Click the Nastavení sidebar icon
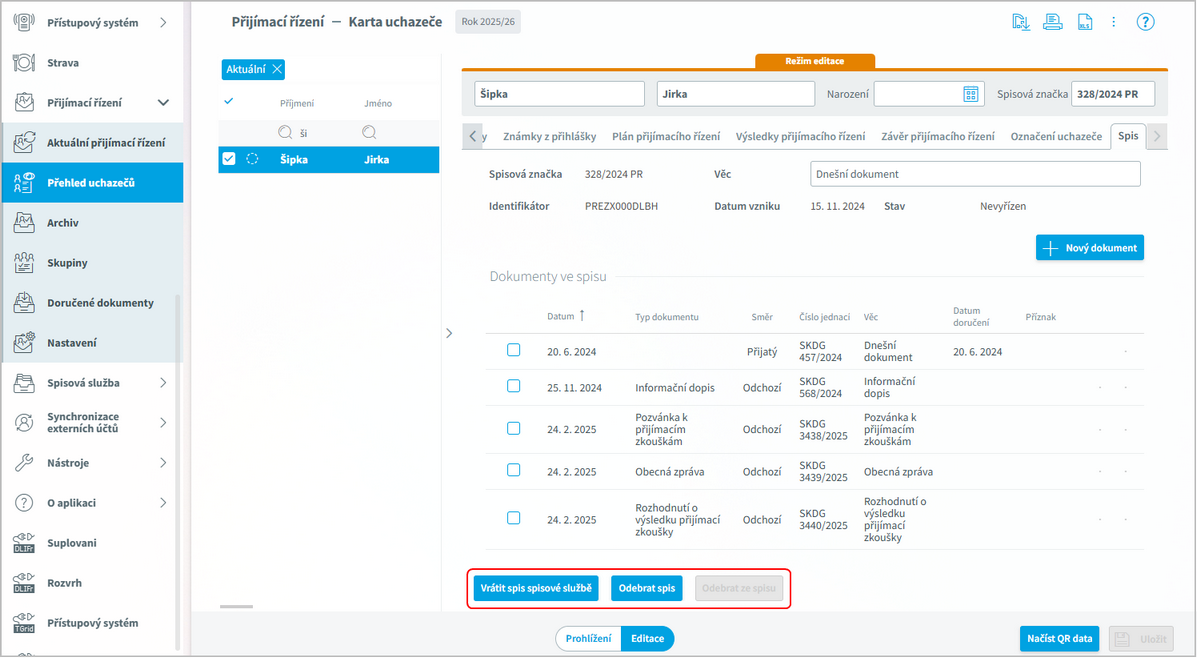1197x658 pixels. click(x=24, y=343)
